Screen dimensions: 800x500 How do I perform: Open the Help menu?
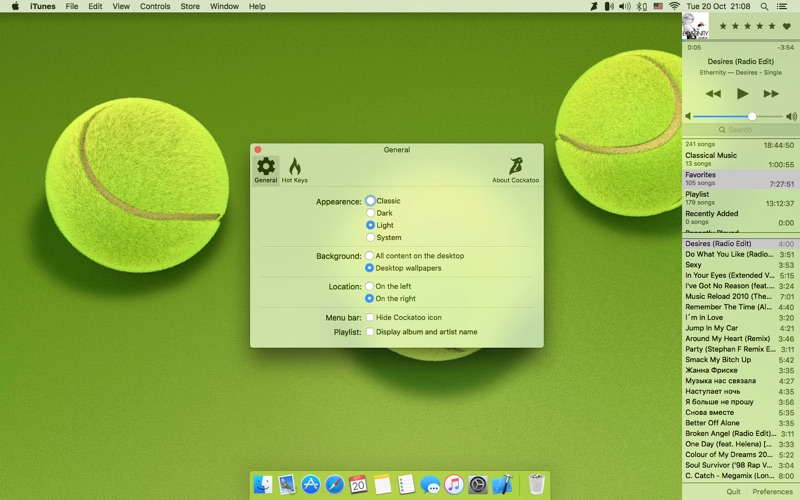click(257, 6)
